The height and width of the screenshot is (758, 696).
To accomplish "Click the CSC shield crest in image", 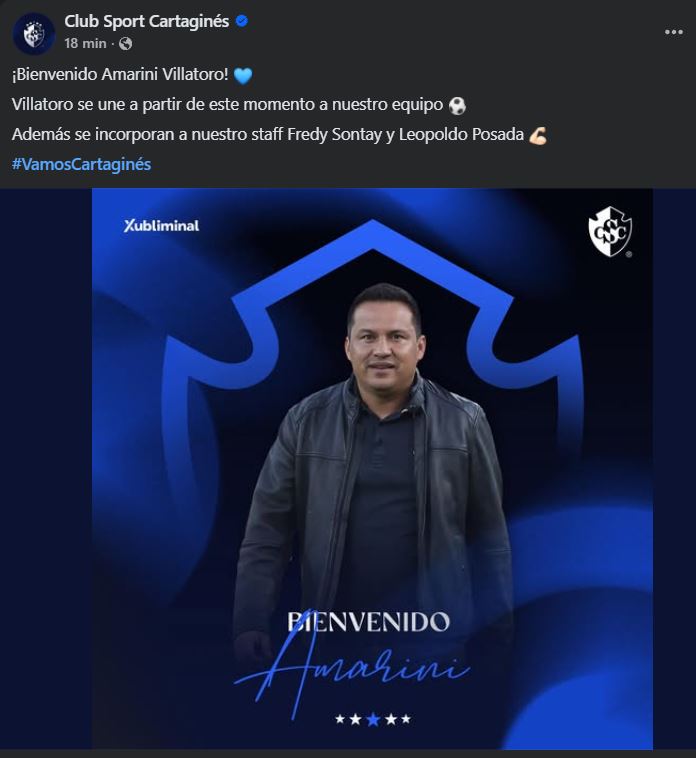I will tap(610, 232).
